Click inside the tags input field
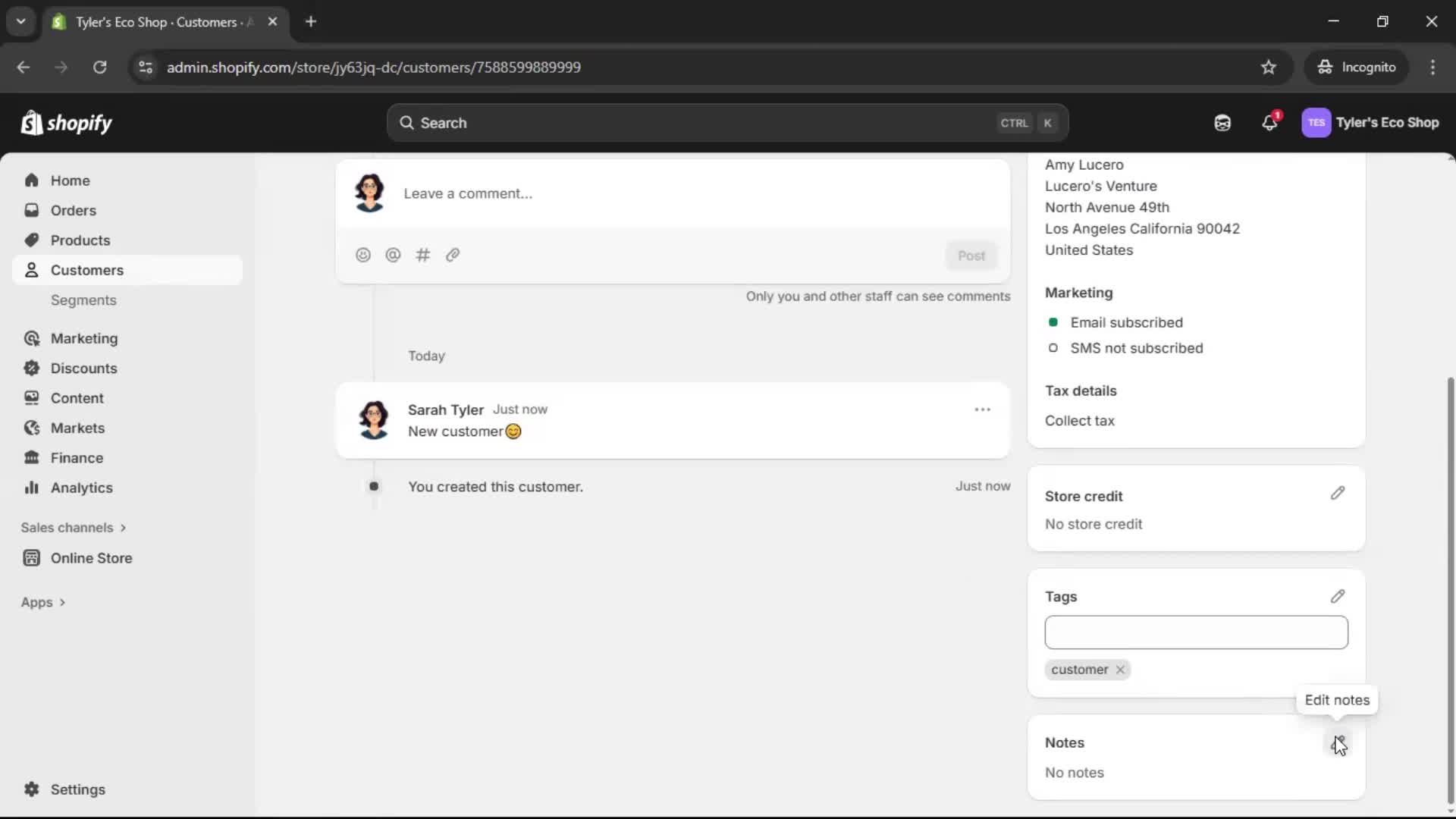 coord(1196,632)
